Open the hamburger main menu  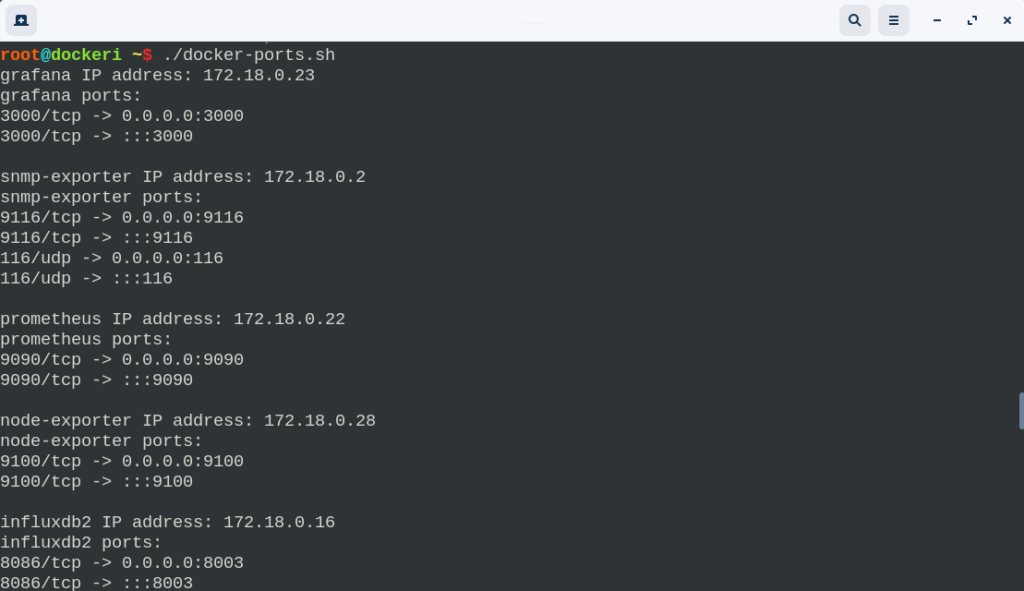(893, 20)
